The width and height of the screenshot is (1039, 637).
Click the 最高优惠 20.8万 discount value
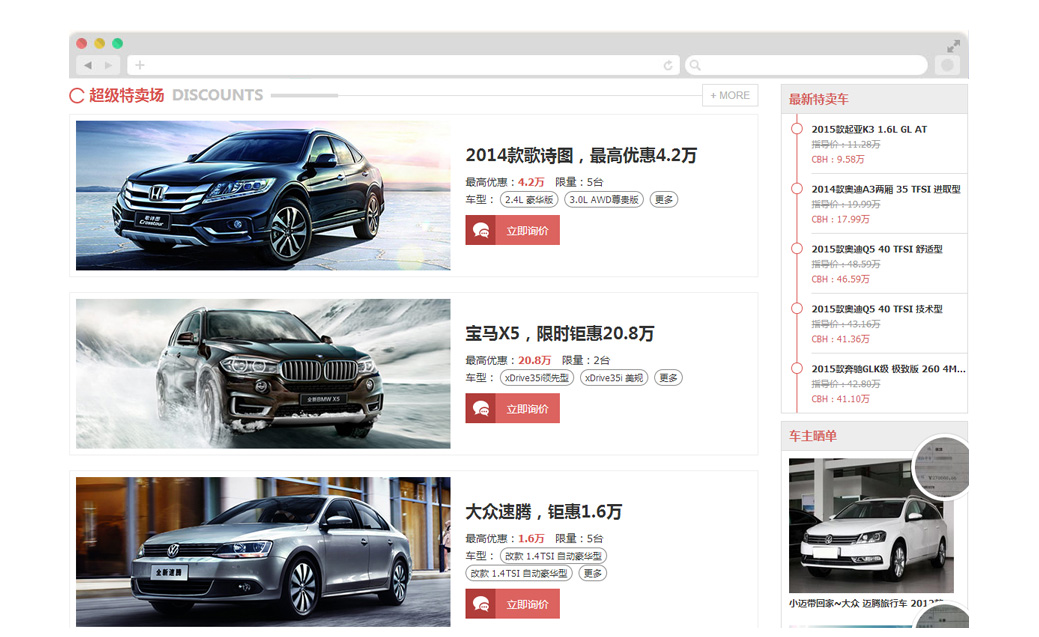click(x=534, y=361)
